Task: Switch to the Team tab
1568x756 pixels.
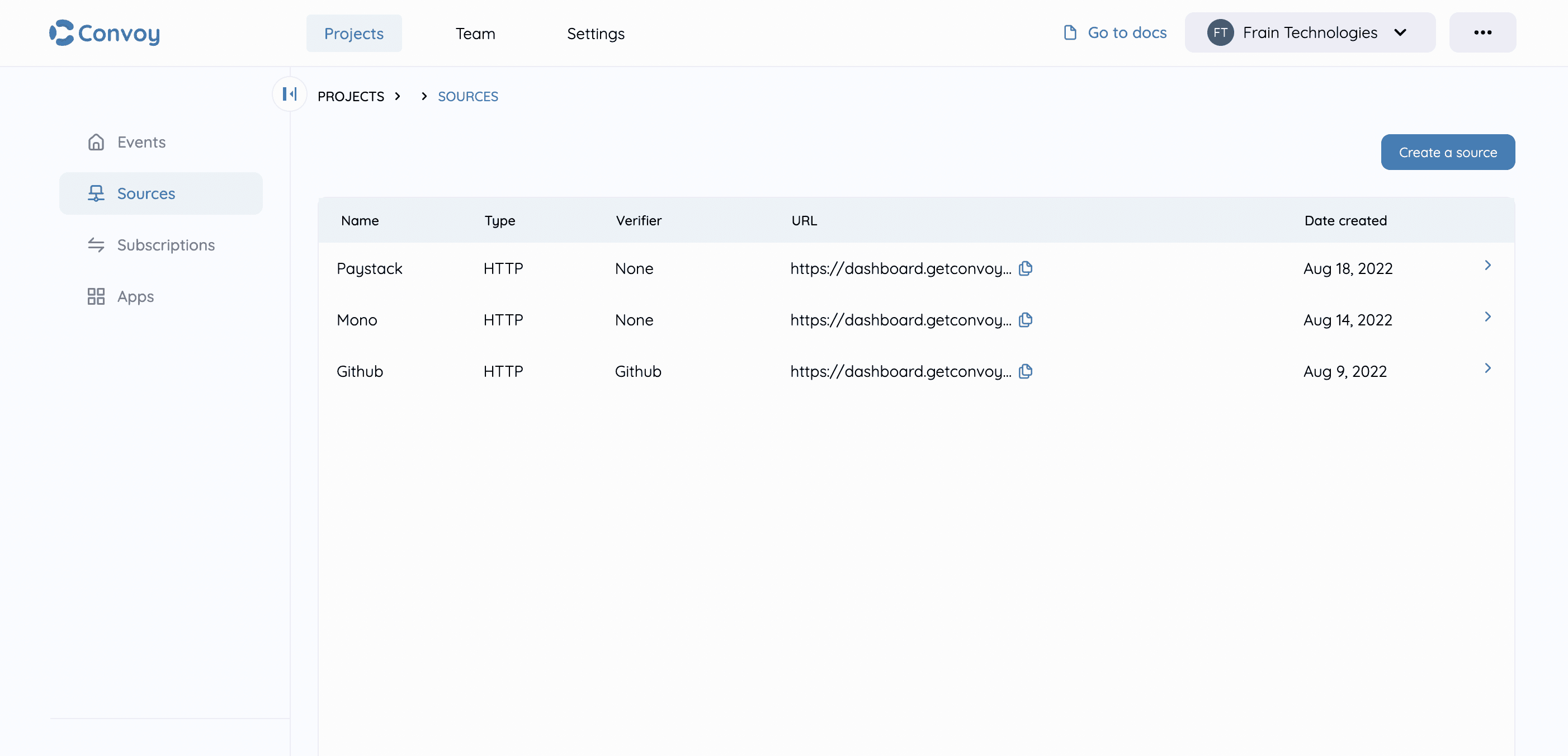Action: tap(475, 34)
